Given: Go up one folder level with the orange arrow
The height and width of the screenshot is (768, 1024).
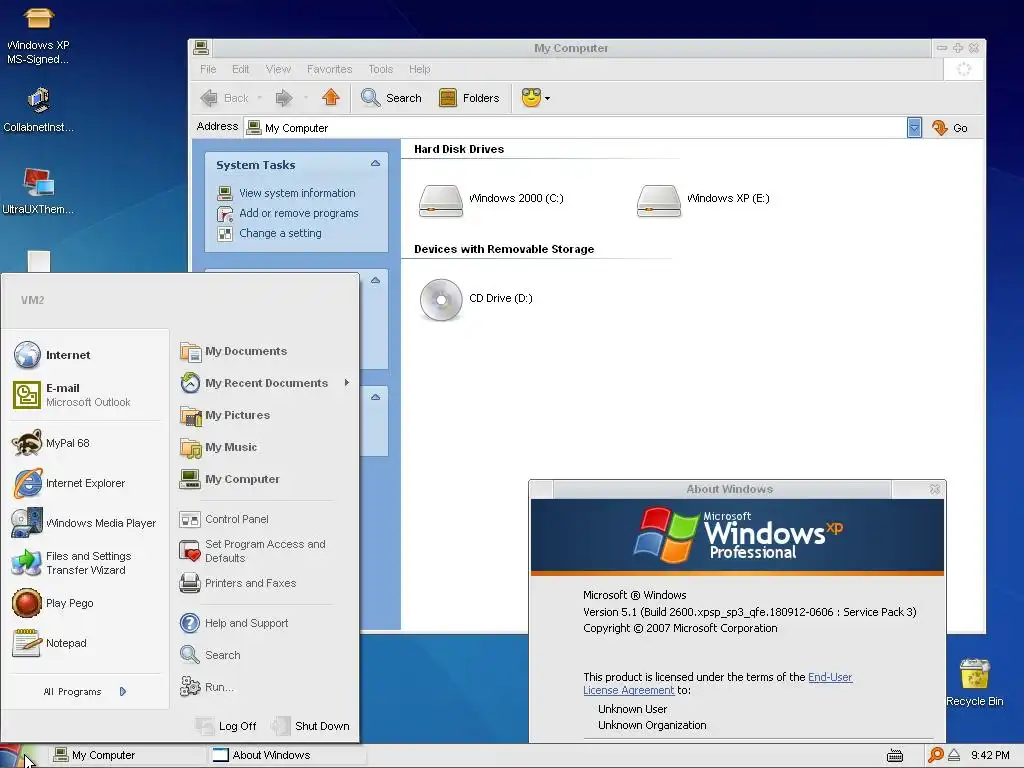Looking at the screenshot, I should tap(330, 97).
